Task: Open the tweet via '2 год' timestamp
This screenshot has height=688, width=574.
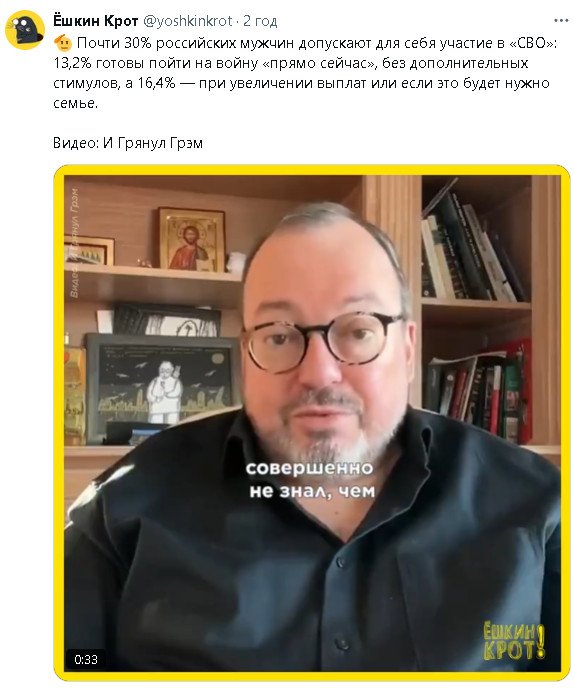Action: (260, 21)
